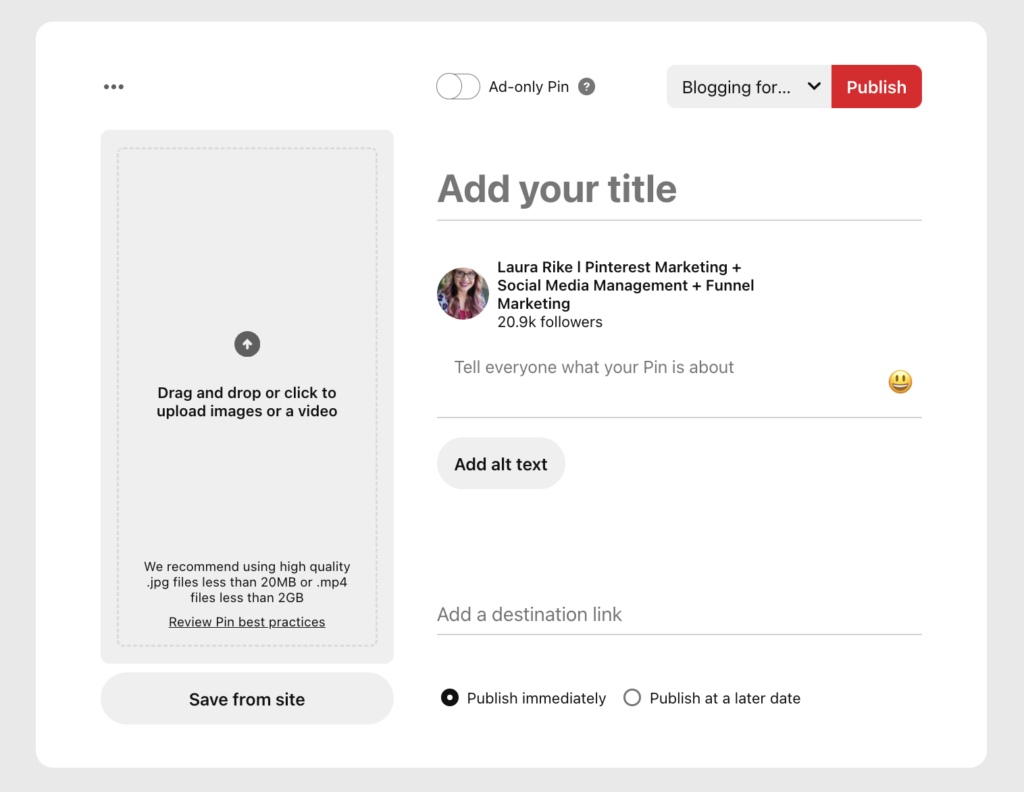Collapse the board picker dropdown
Screen dimensions: 1024x792
[x=812, y=86]
